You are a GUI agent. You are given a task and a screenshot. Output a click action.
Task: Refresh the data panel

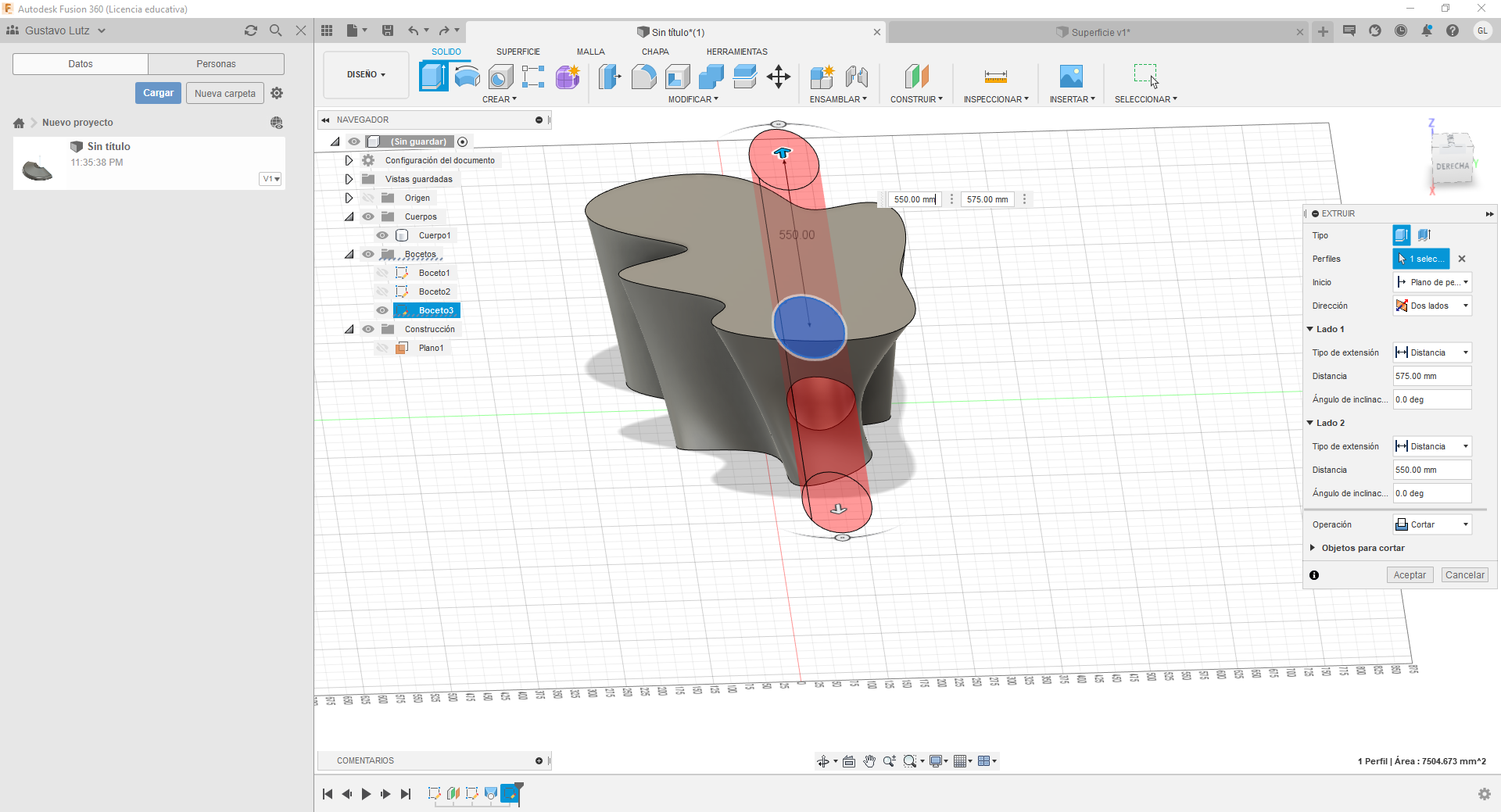coord(251,30)
